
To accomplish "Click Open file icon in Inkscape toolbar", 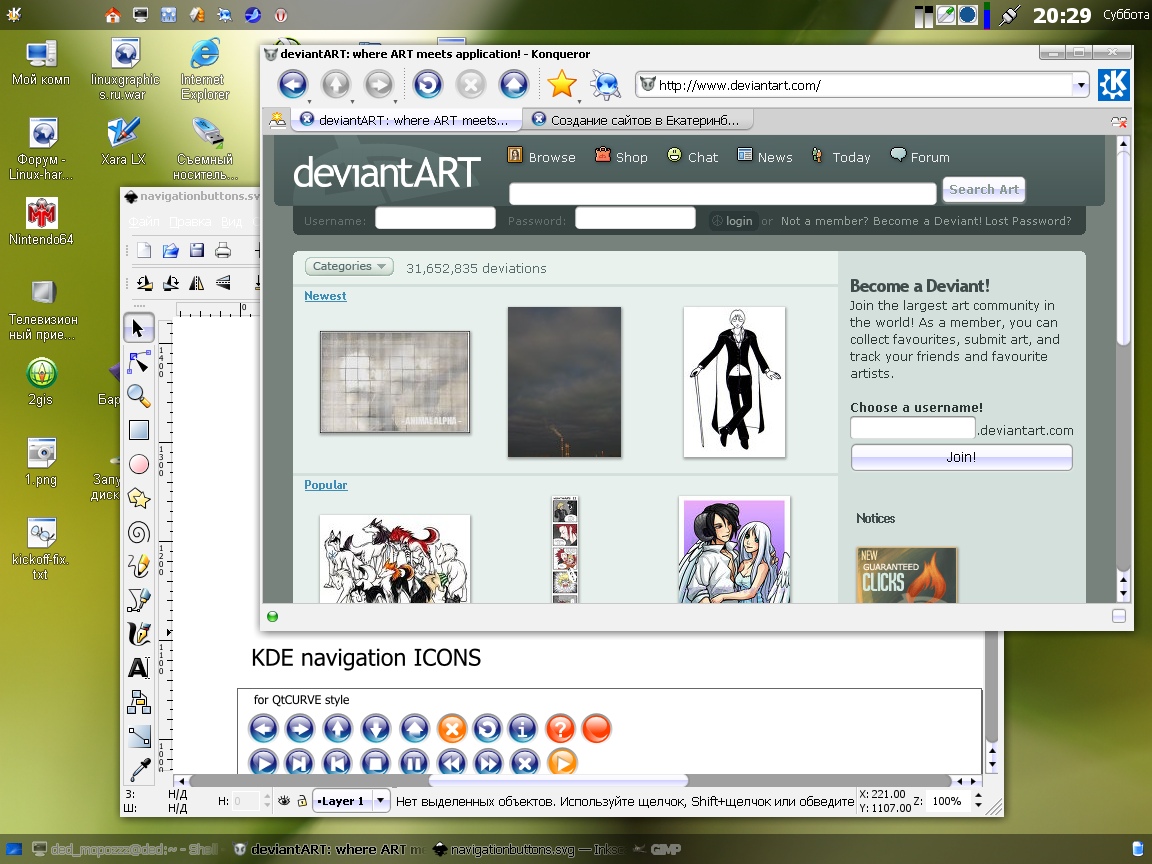I will (170, 251).
